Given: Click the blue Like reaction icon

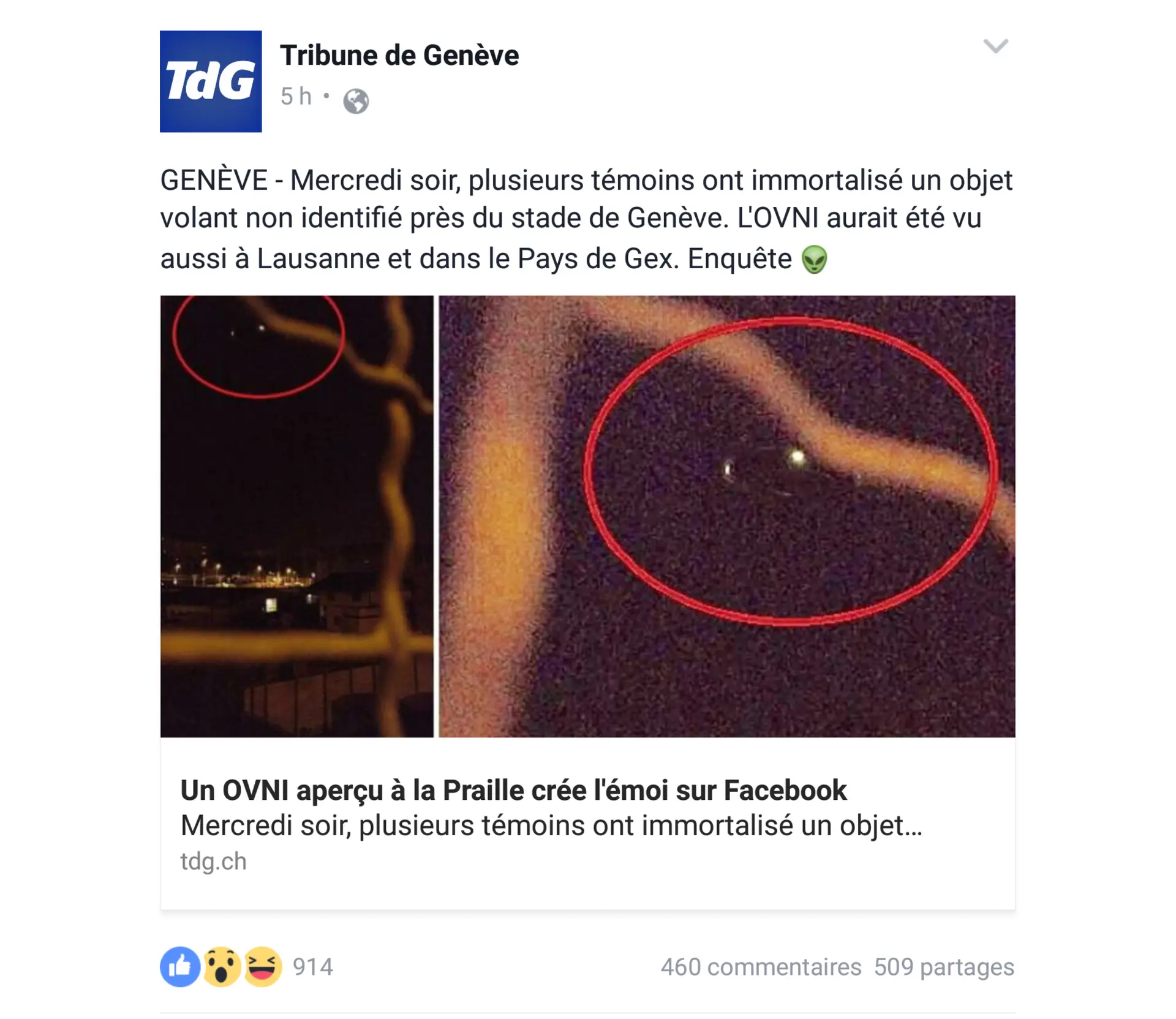Looking at the screenshot, I should pyautogui.click(x=180, y=967).
